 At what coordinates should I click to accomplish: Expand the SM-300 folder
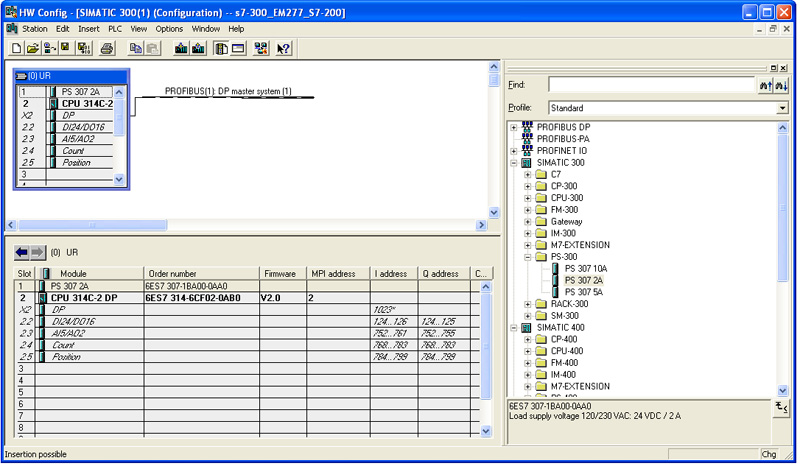tap(528, 316)
